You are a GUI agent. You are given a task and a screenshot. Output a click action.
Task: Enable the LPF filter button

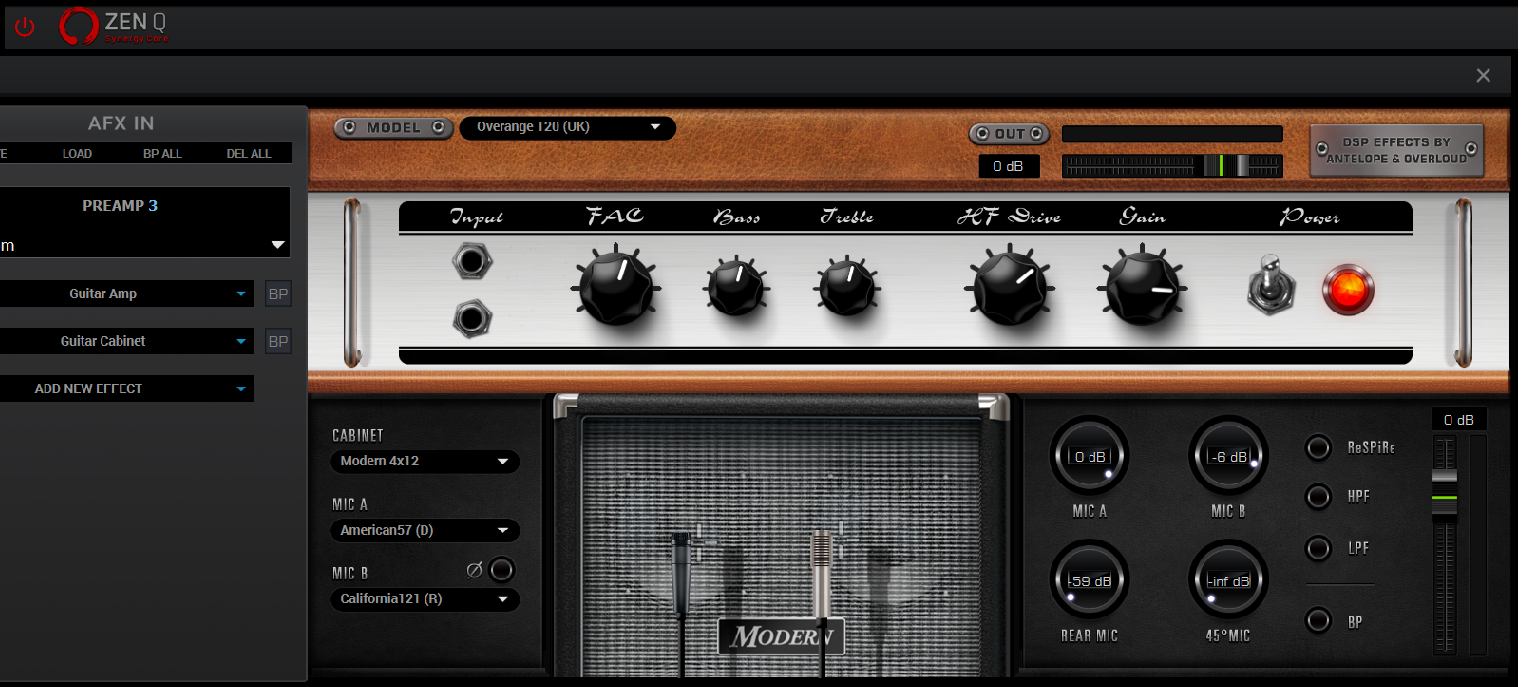click(x=1319, y=548)
